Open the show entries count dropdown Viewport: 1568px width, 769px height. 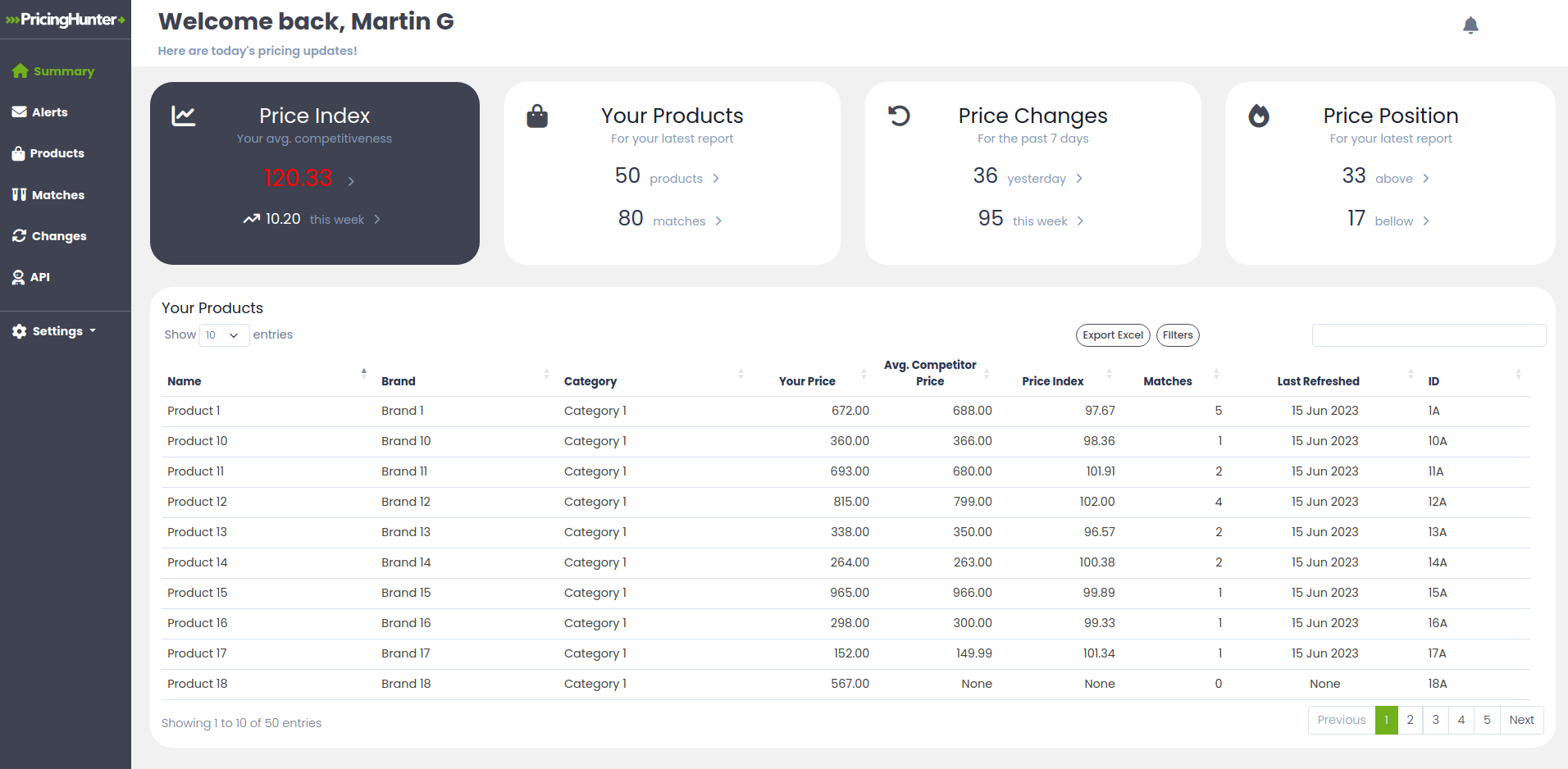click(x=224, y=335)
